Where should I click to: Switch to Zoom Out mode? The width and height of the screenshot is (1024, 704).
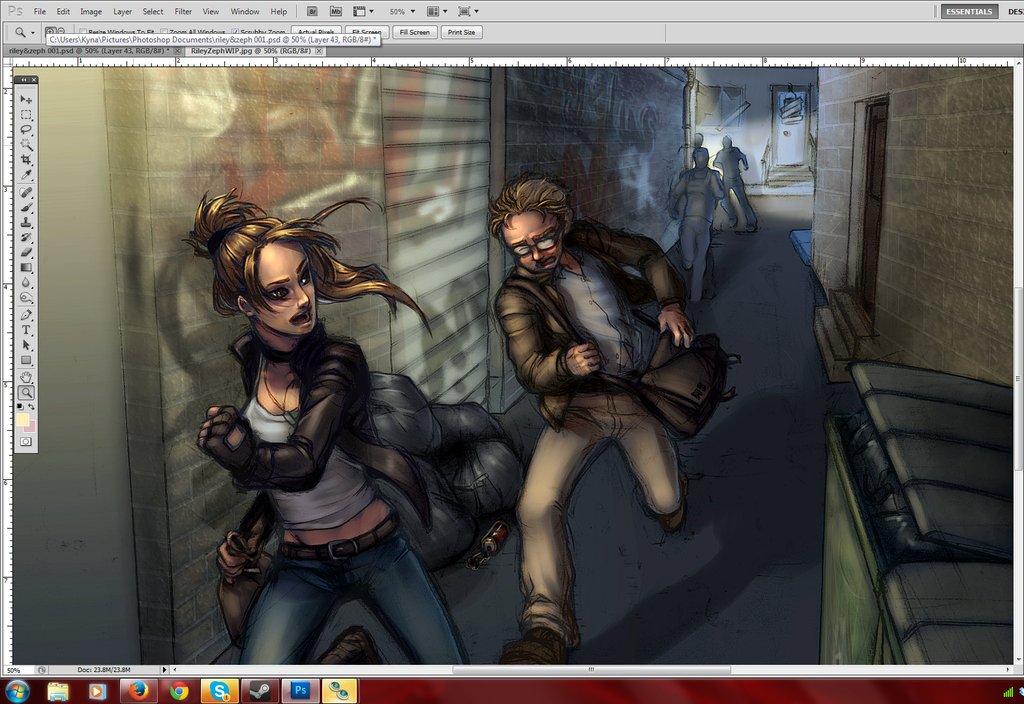pyautogui.click(x=61, y=31)
